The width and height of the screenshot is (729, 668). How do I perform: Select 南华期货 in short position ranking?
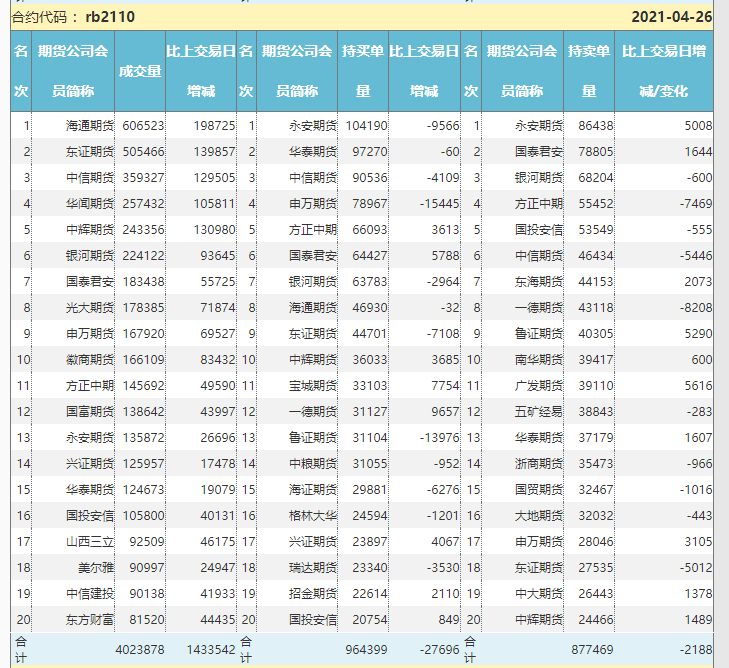click(539, 360)
